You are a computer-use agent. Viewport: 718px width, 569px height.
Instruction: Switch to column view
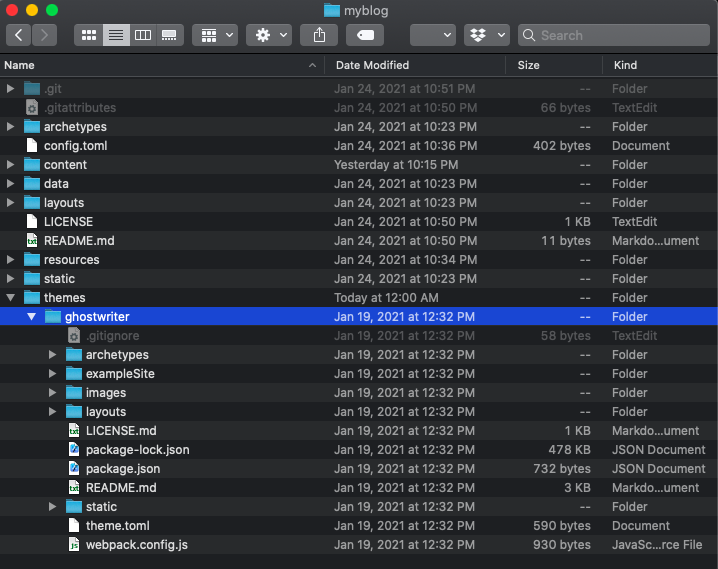click(143, 35)
